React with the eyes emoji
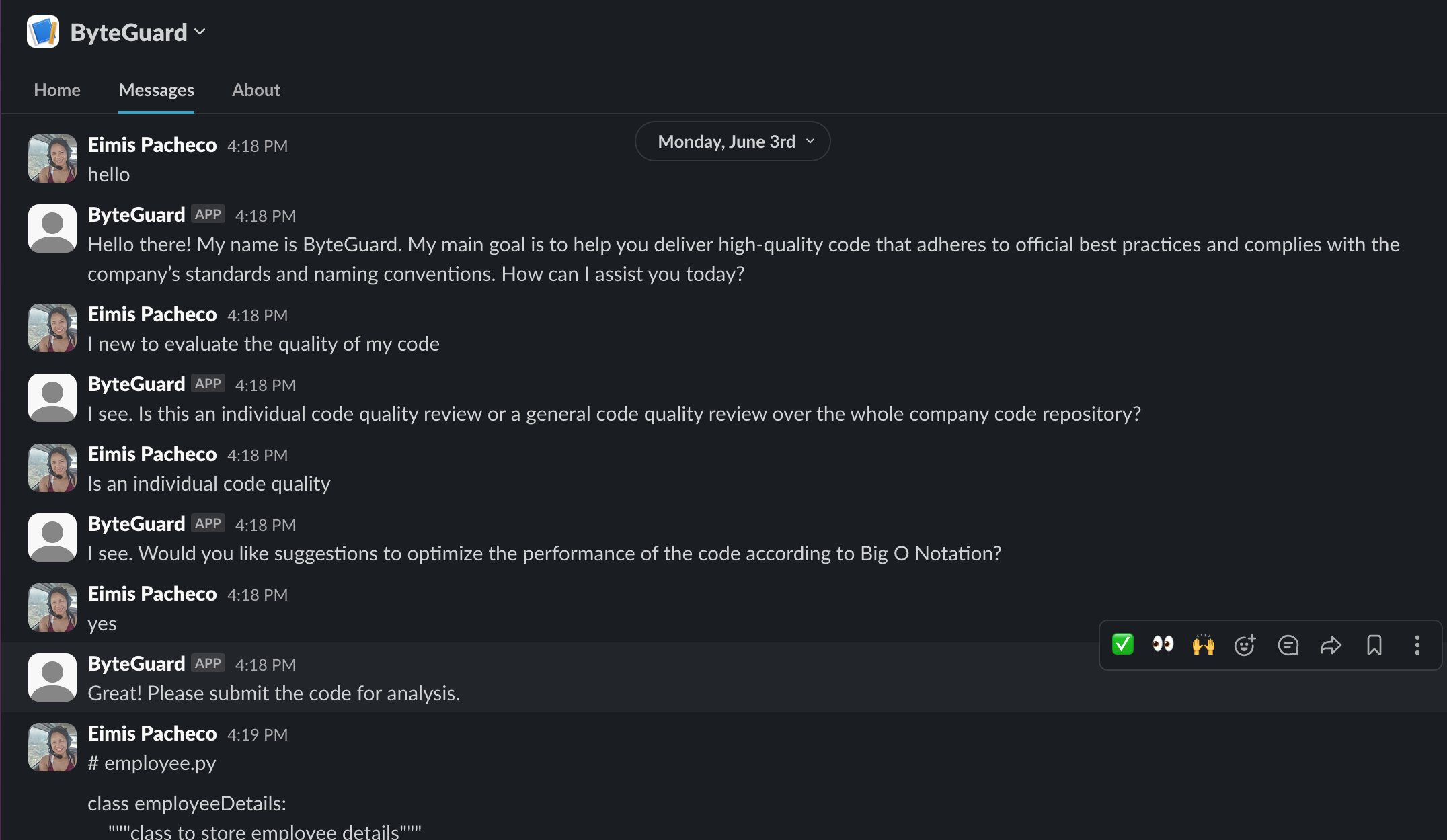 point(1163,644)
